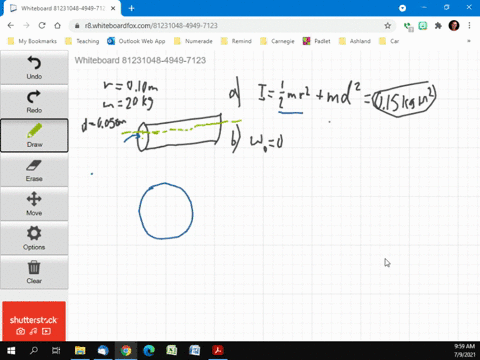
Task: Open the Carnegie bookmarks folder
Action: [x=278, y=41]
